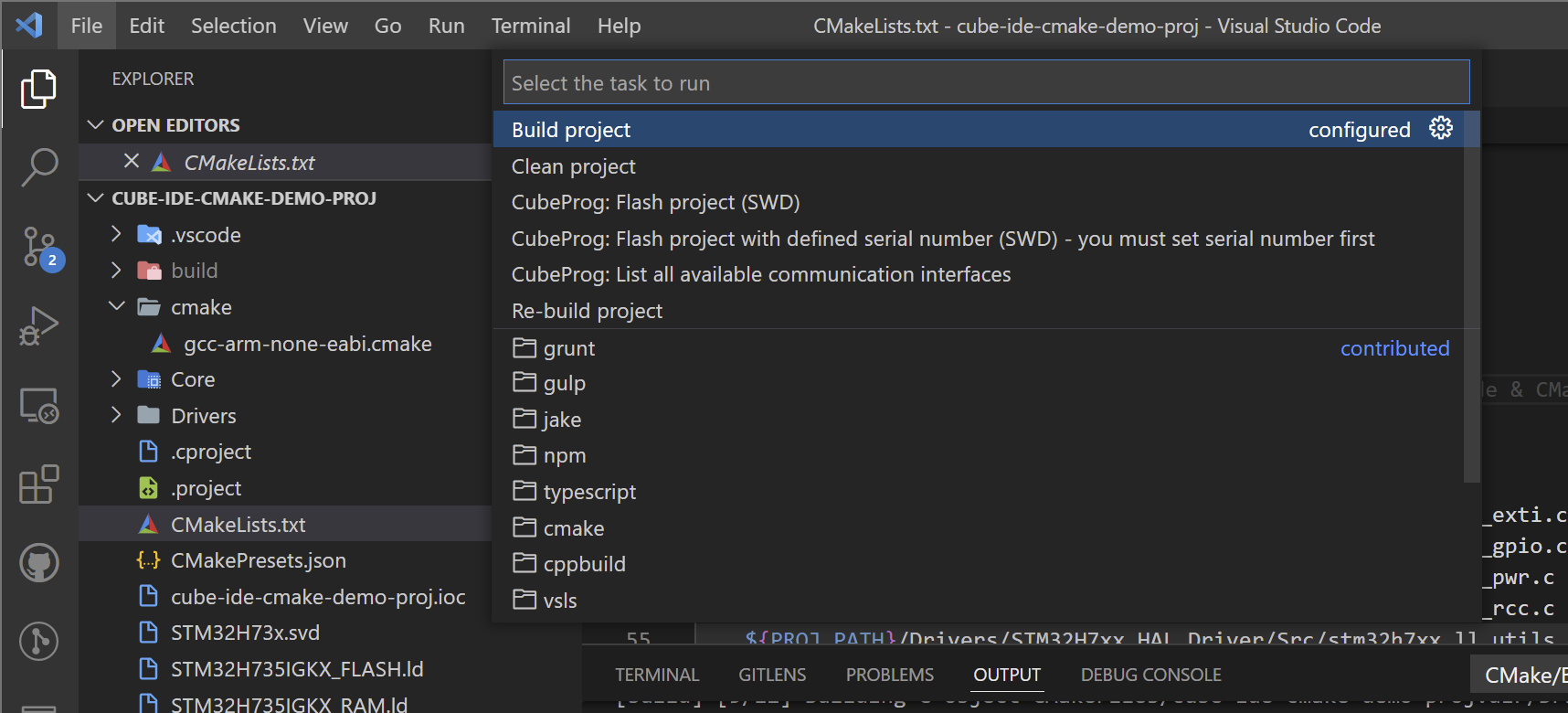
Task: Open the EXPLORER panel title
Action: point(153,79)
